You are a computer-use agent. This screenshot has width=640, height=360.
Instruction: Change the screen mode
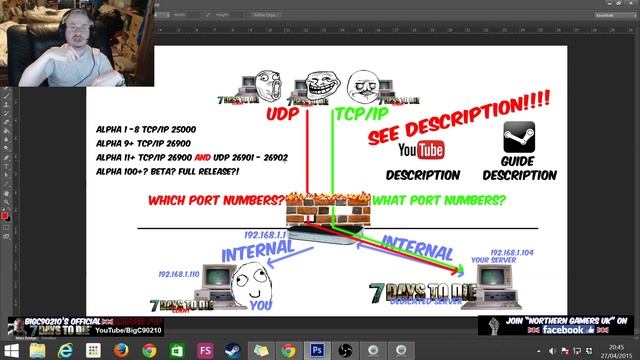tap(7, 236)
